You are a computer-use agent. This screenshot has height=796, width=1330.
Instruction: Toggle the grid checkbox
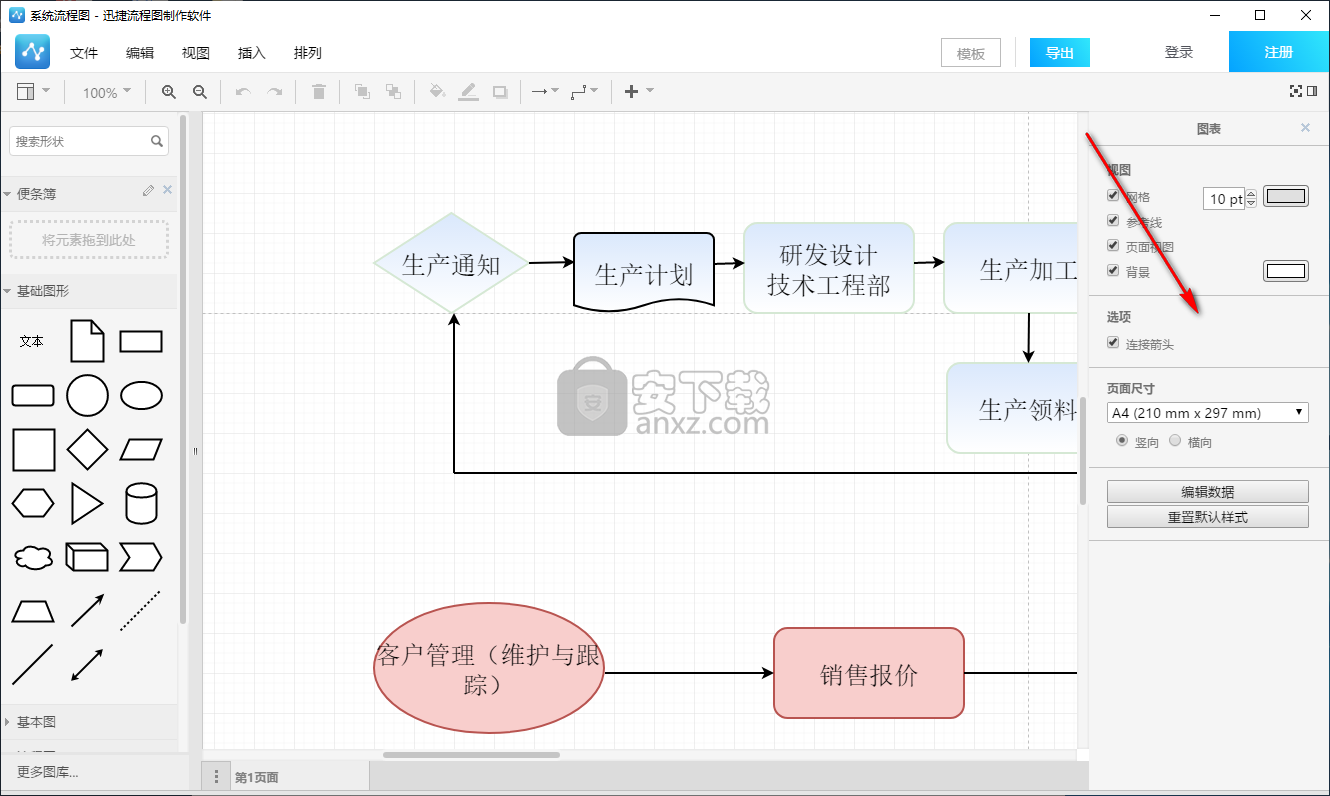[1113, 196]
